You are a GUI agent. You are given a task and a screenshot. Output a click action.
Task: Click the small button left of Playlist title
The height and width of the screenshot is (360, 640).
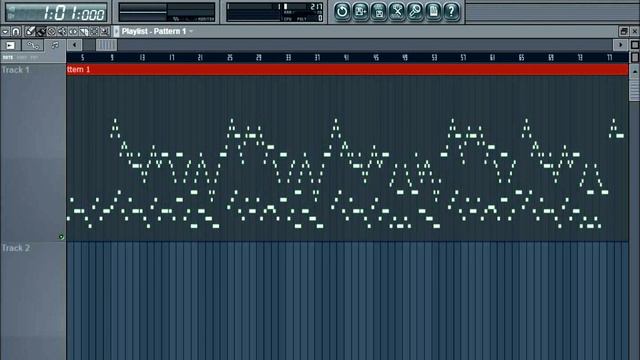pyautogui.click(x=116, y=31)
